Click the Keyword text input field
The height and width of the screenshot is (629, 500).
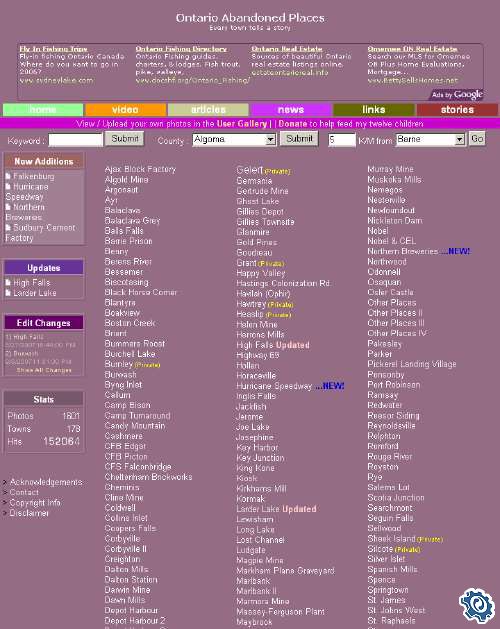(75, 140)
